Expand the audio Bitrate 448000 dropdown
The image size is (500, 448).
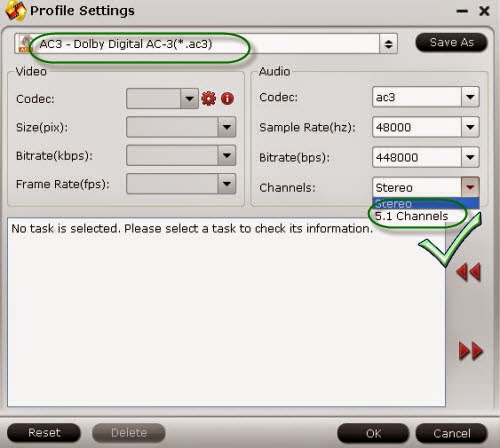pos(470,157)
